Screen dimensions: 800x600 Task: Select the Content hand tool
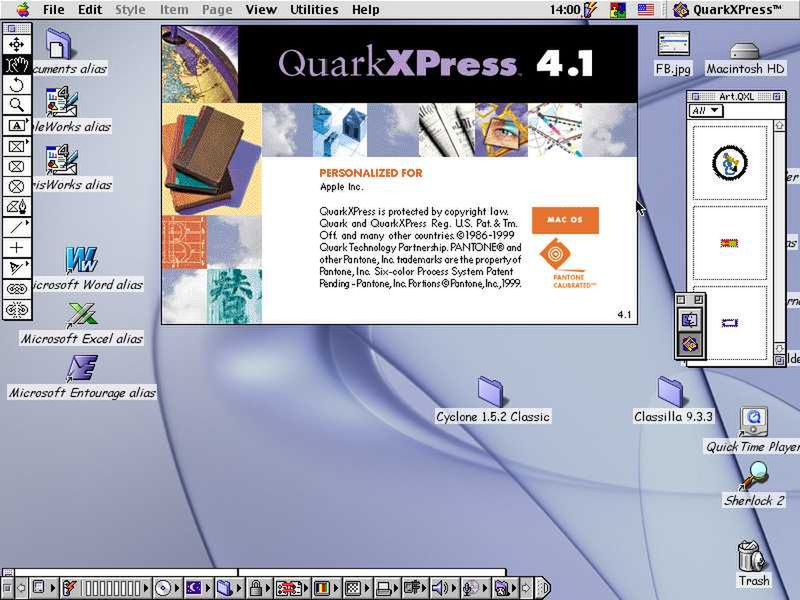click(16, 65)
